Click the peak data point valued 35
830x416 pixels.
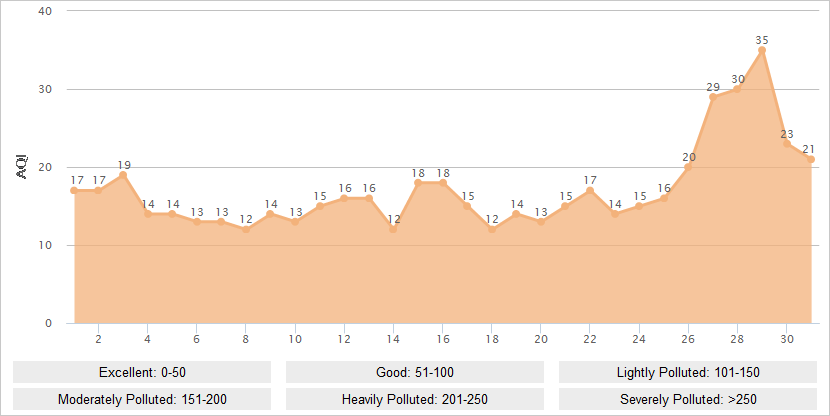[x=762, y=50]
